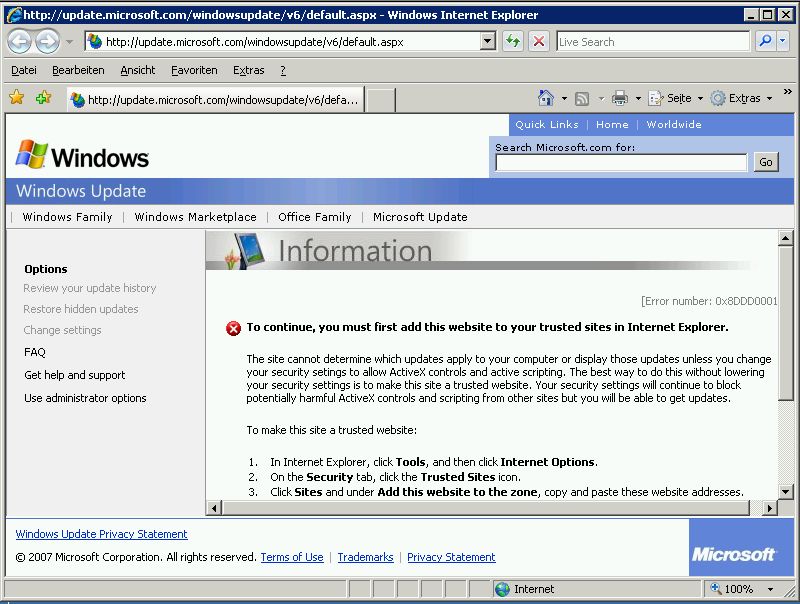Click Review your update history
Screen dimensions: 800x604
click(x=90, y=288)
